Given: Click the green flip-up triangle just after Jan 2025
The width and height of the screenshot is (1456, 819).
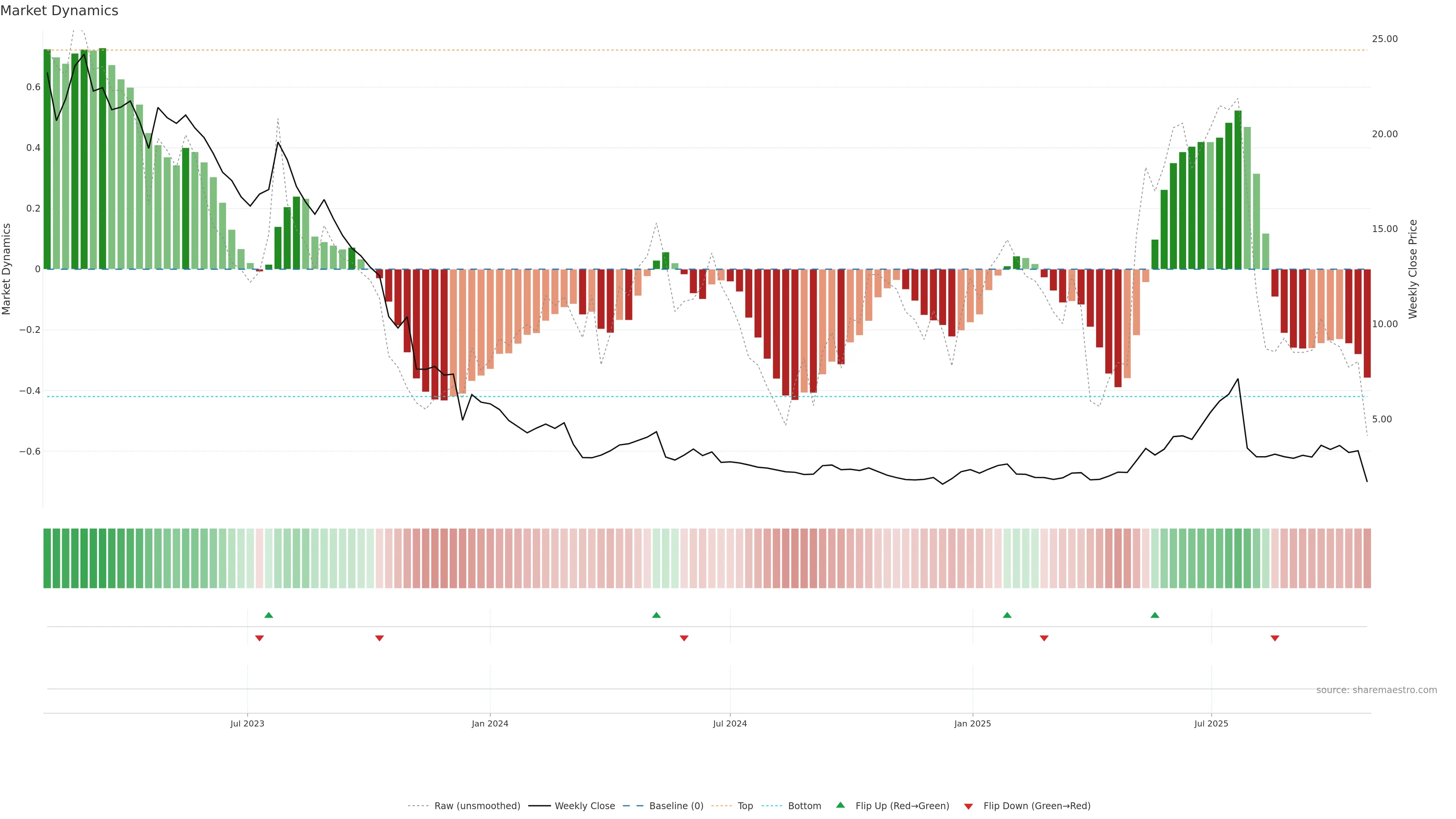Looking at the screenshot, I should (x=1007, y=615).
